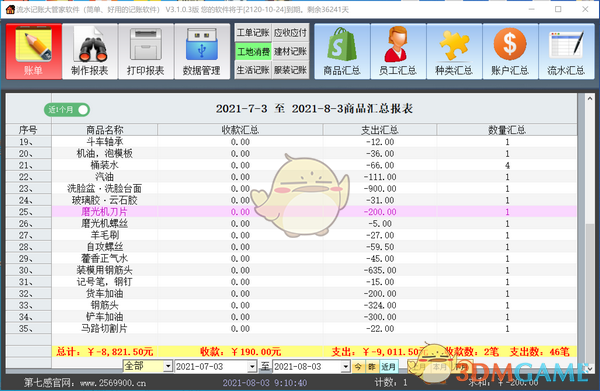Screen dimensions: 600x391
Task: Select row 记号笔, 钢钉
Action: (314, 282)
